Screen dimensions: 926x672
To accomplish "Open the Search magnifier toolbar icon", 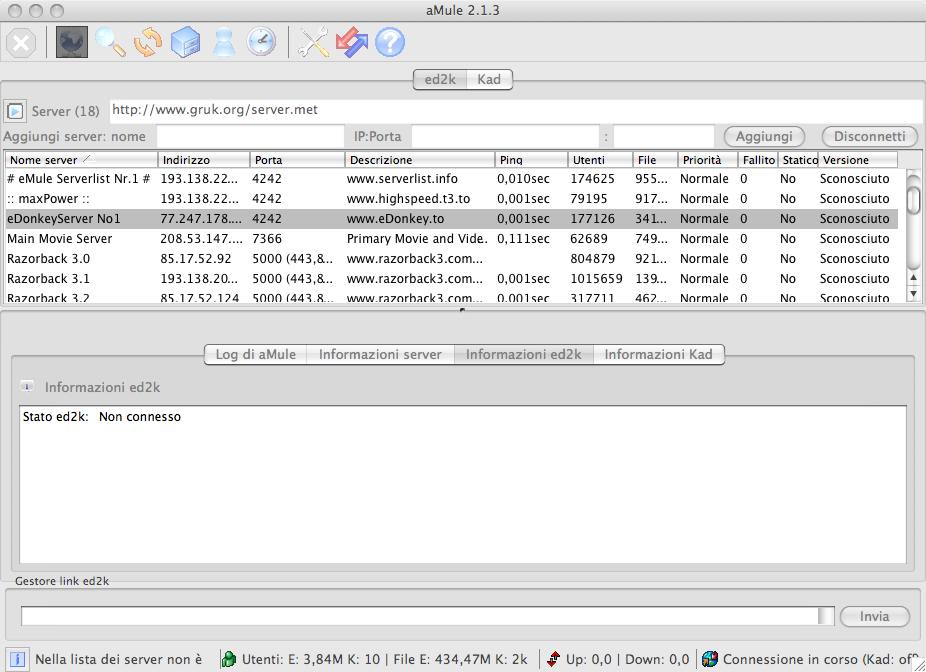I will [110, 43].
